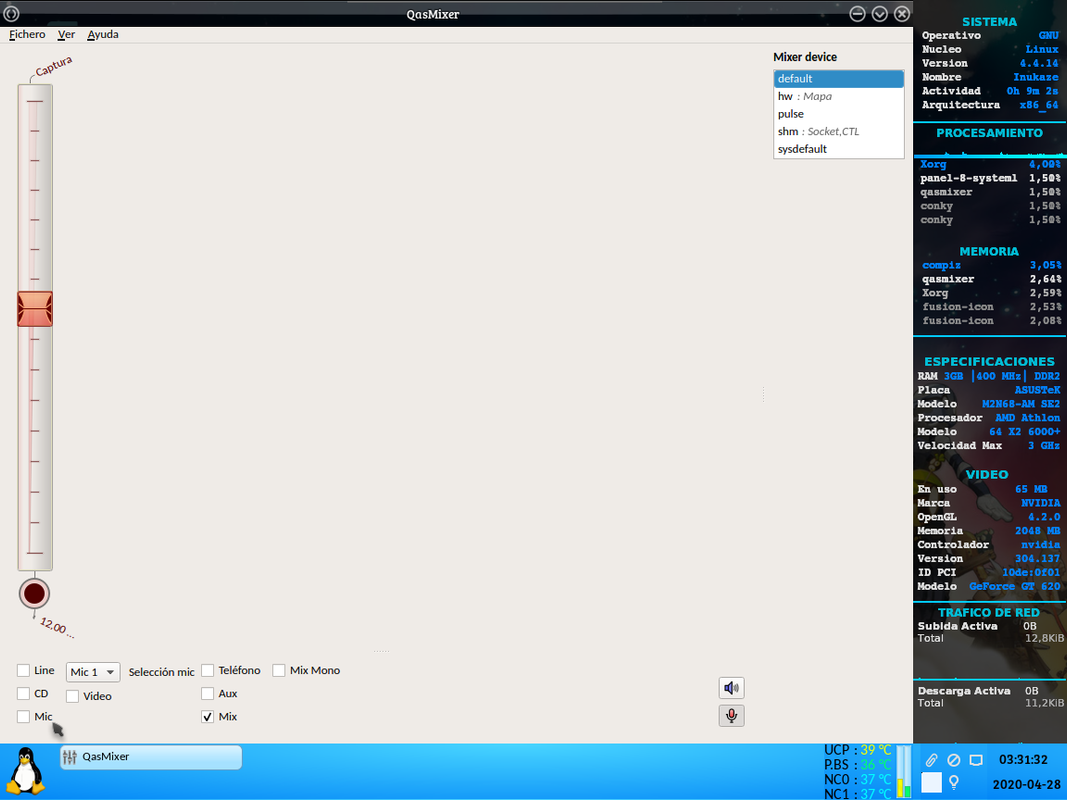
Task: Click the display screen tray icon
Action: 976,760
